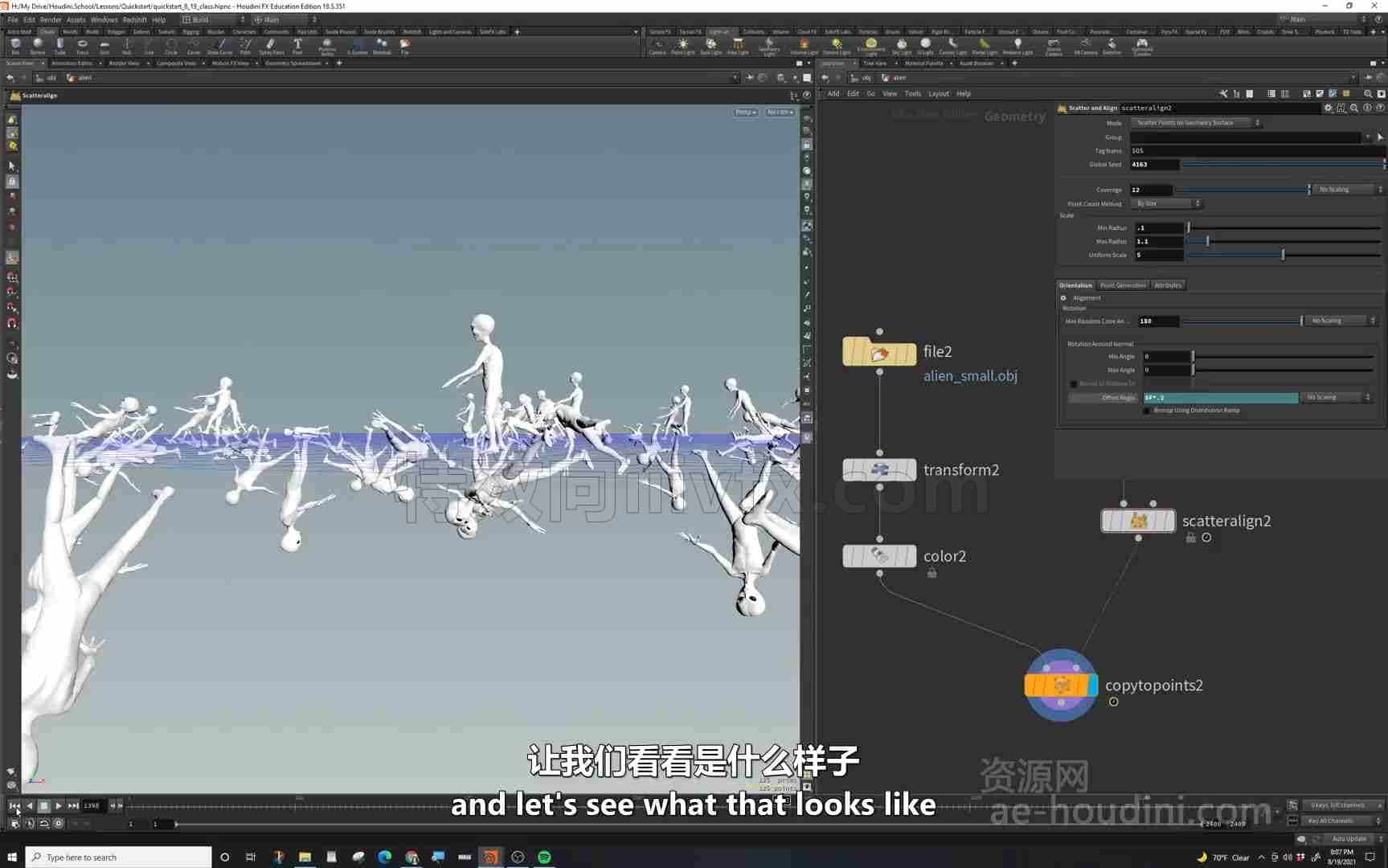The height and width of the screenshot is (868, 1388).
Task: Click the file2 node icon
Action: tap(879, 352)
